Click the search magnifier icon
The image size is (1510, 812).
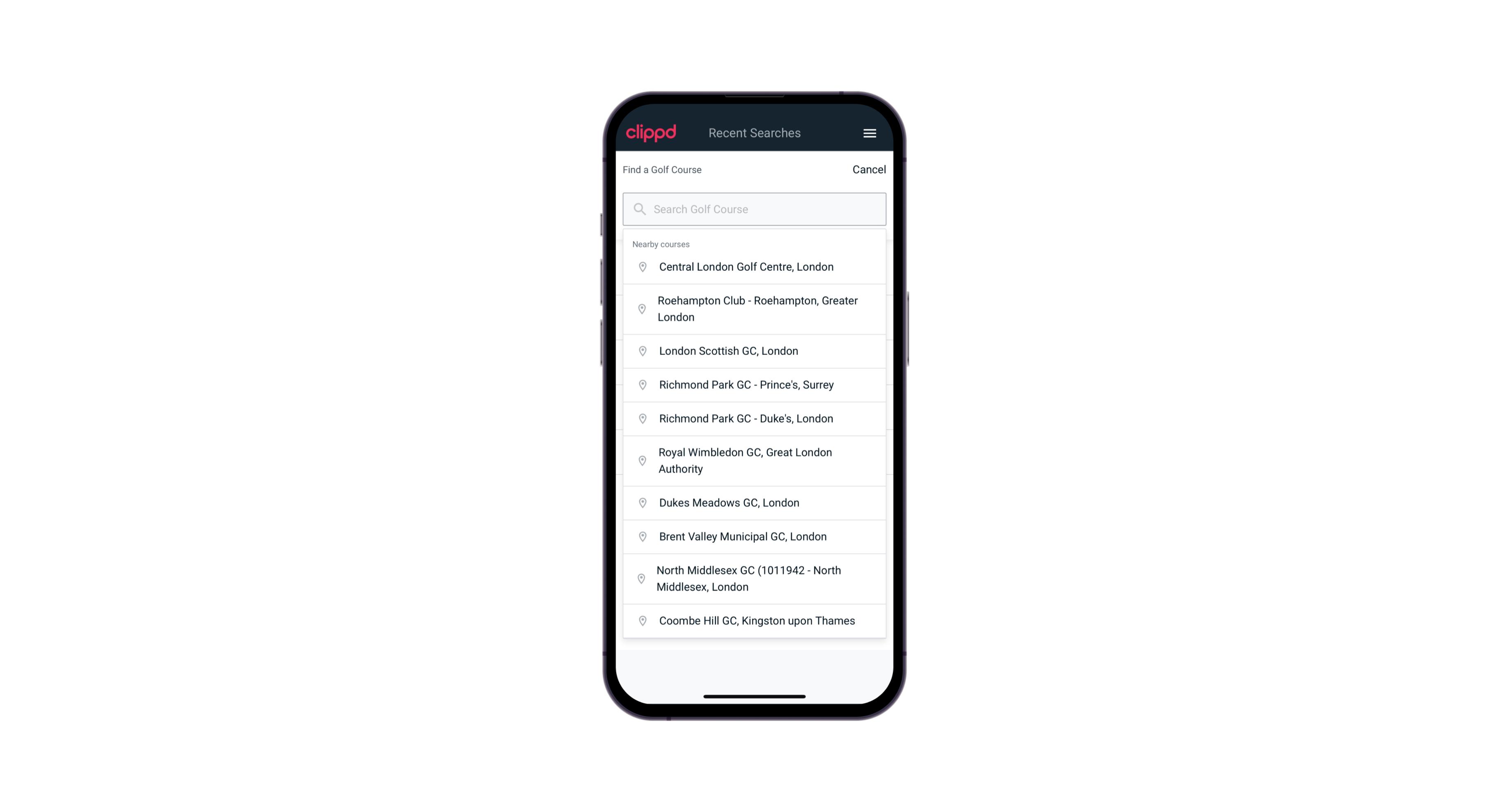point(639,208)
